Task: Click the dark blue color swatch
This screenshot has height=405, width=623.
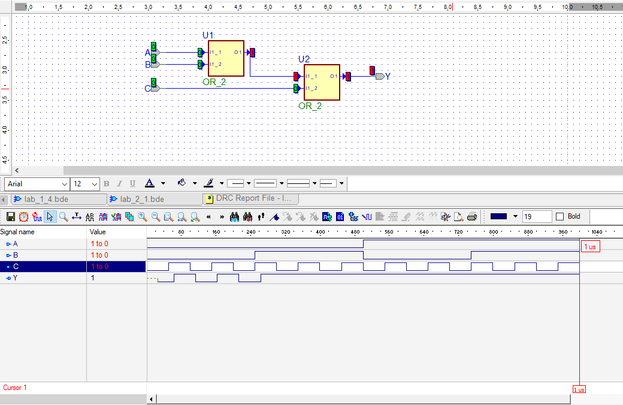Action: coord(500,216)
